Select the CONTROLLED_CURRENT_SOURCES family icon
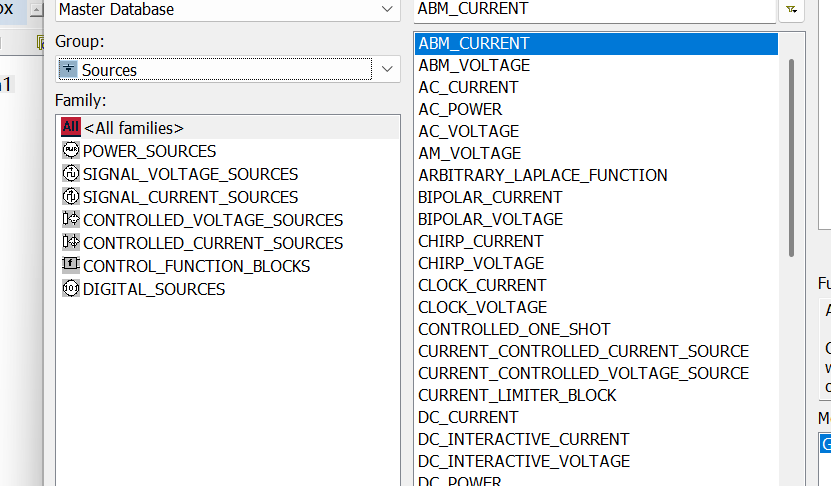 (x=70, y=243)
